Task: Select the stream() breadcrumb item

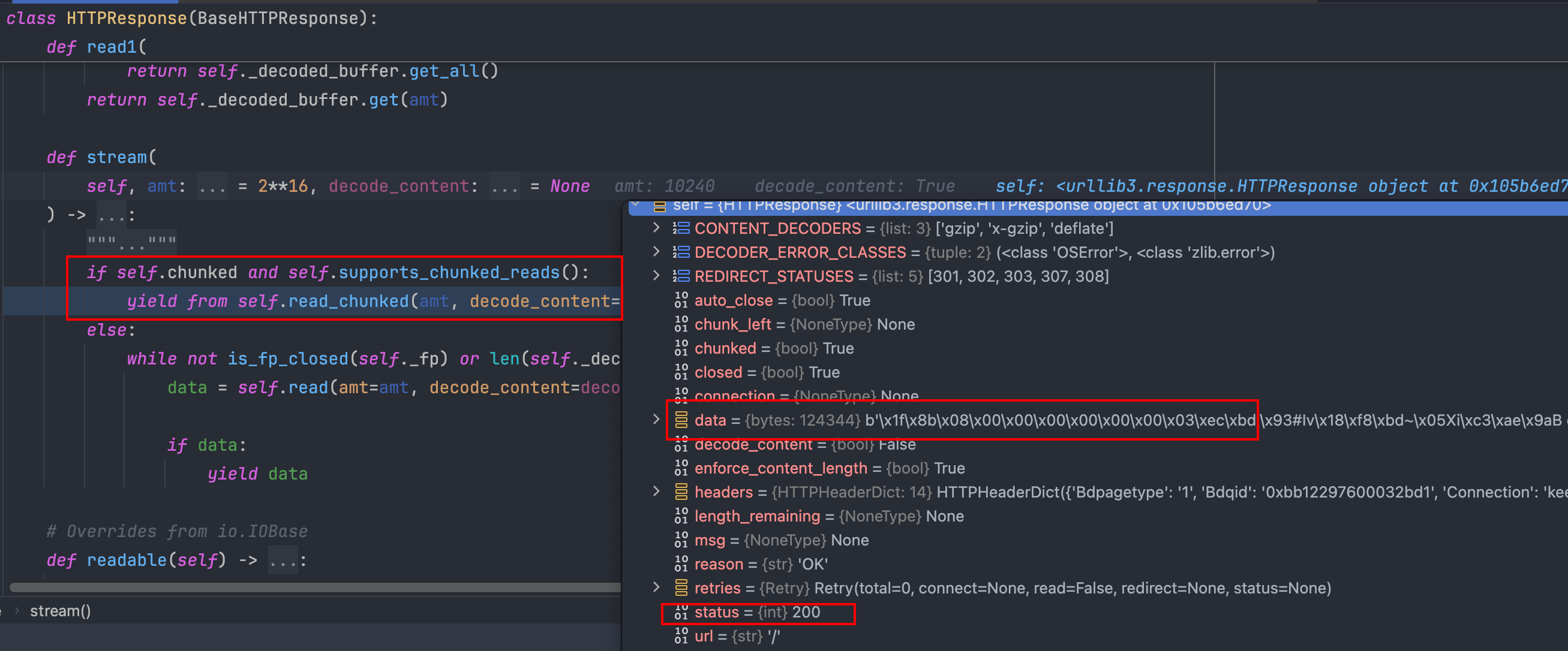Action: pyautogui.click(x=60, y=611)
